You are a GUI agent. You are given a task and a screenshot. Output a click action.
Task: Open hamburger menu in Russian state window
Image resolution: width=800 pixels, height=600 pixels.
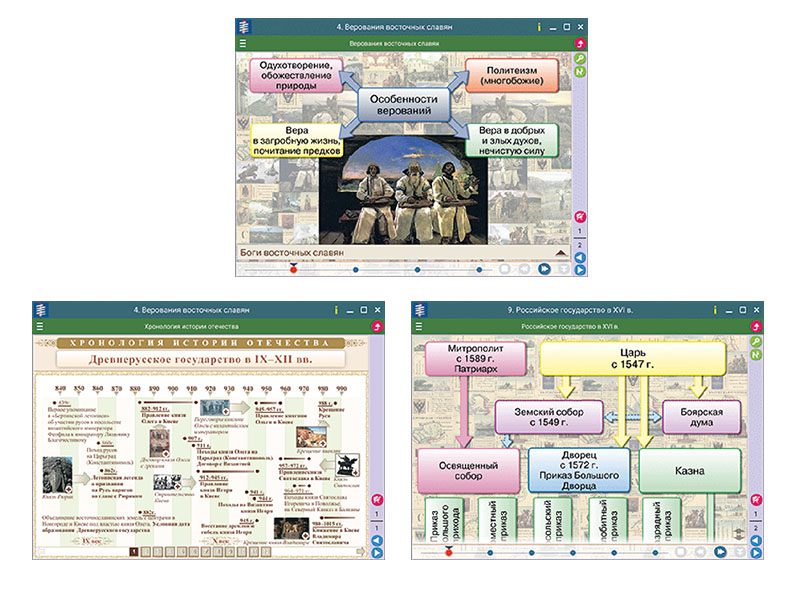[x=419, y=327]
